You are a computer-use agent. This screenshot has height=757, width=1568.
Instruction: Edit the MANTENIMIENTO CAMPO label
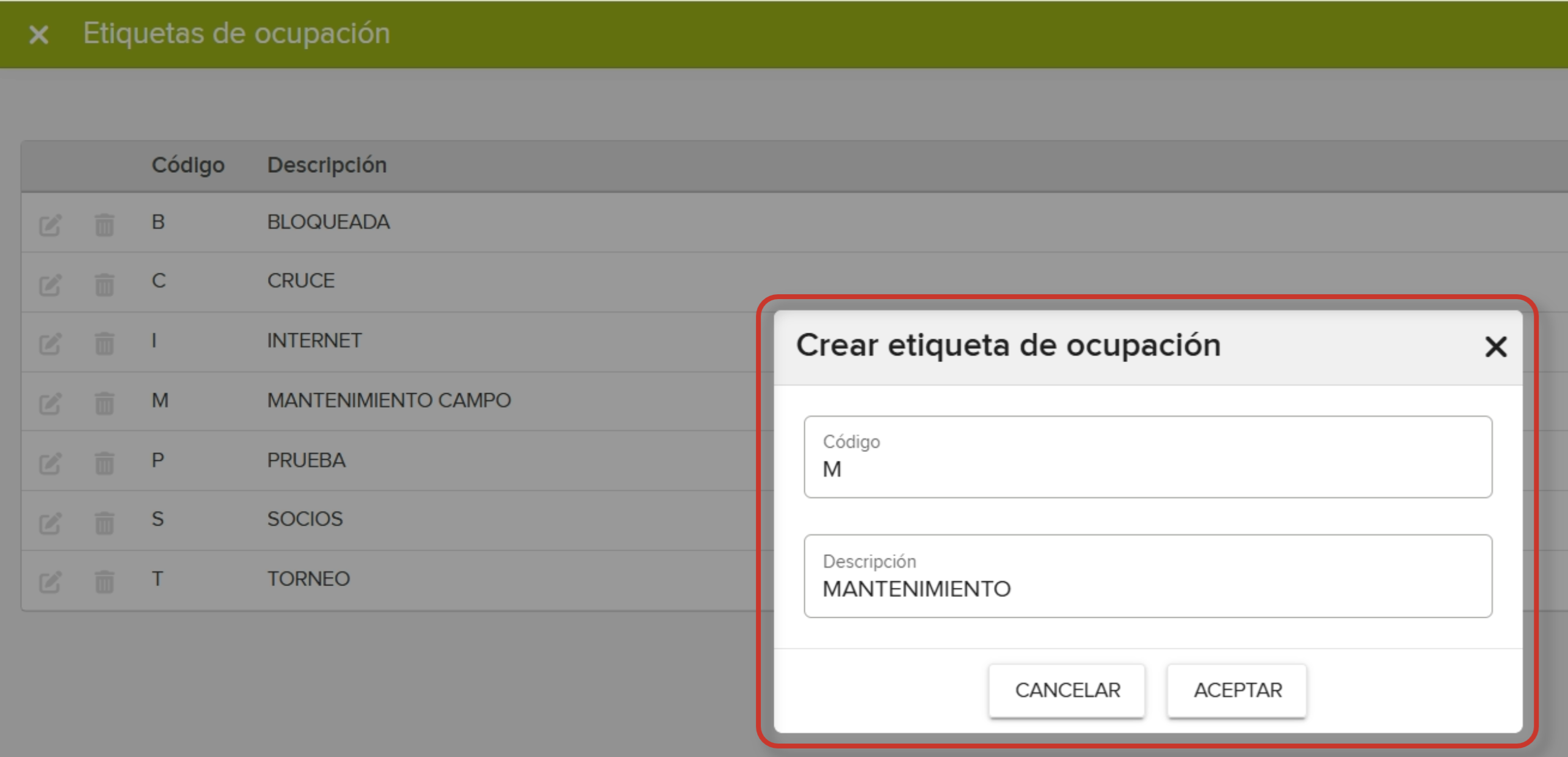(x=51, y=401)
